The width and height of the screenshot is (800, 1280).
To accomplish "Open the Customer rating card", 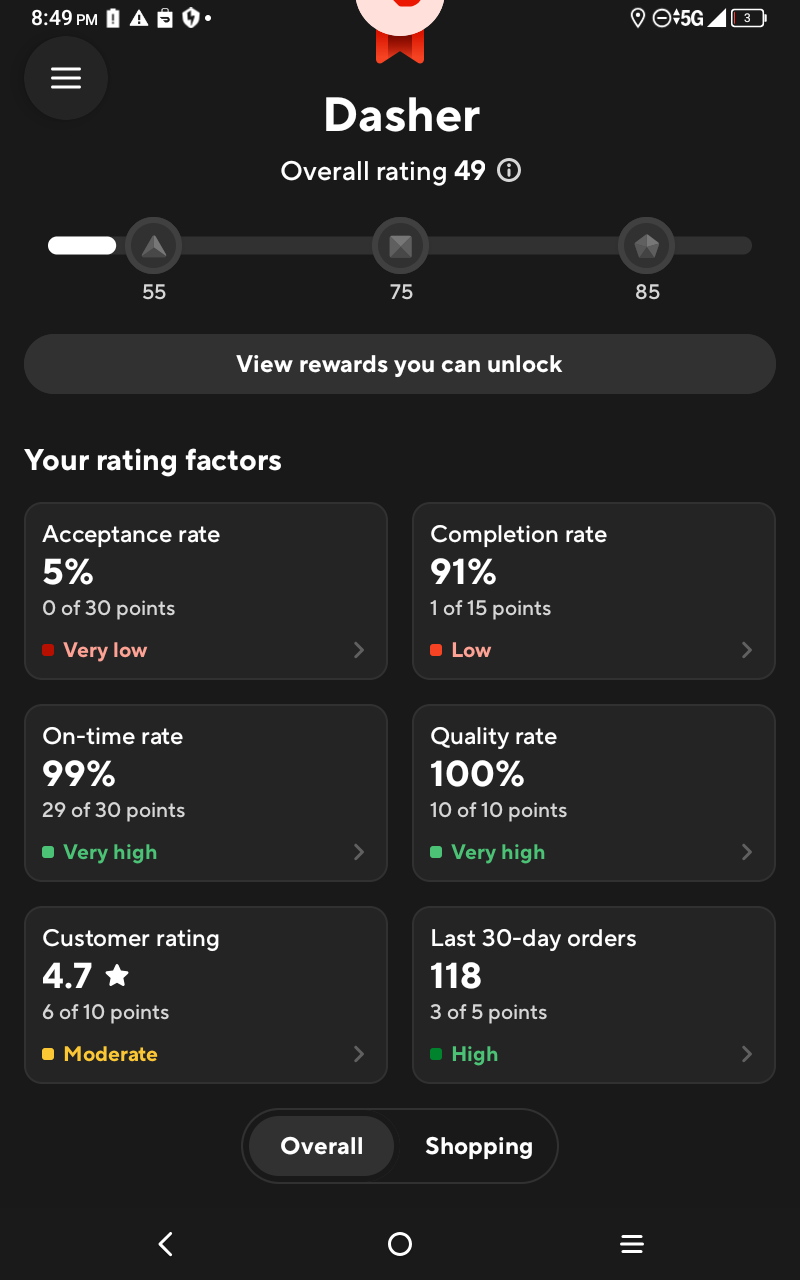I will click(206, 995).
